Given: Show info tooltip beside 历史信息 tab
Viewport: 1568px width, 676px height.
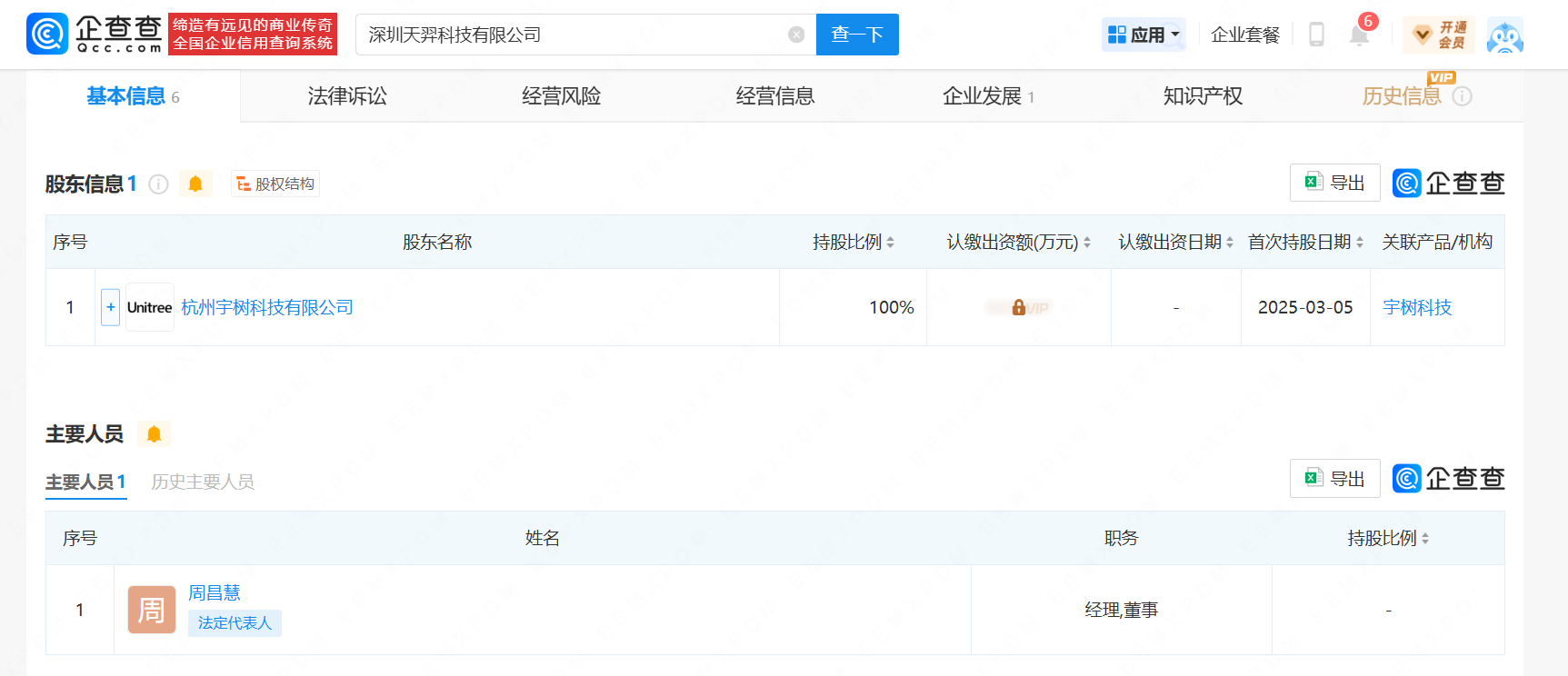Looking at the screenshot, I should click(x=1463, y=96).
